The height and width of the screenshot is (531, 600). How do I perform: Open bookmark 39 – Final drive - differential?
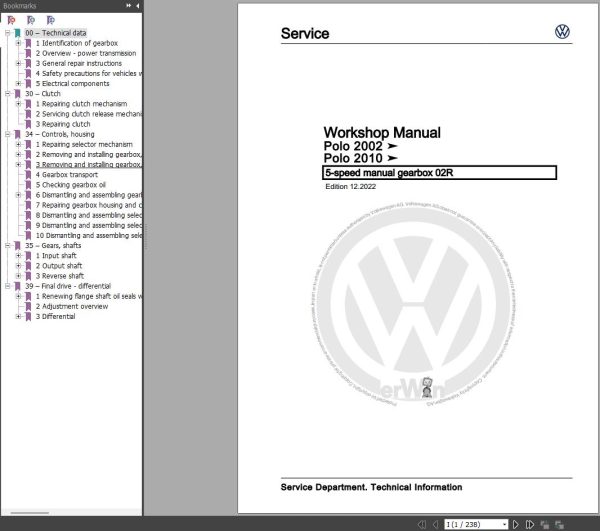tap(68, 286)
